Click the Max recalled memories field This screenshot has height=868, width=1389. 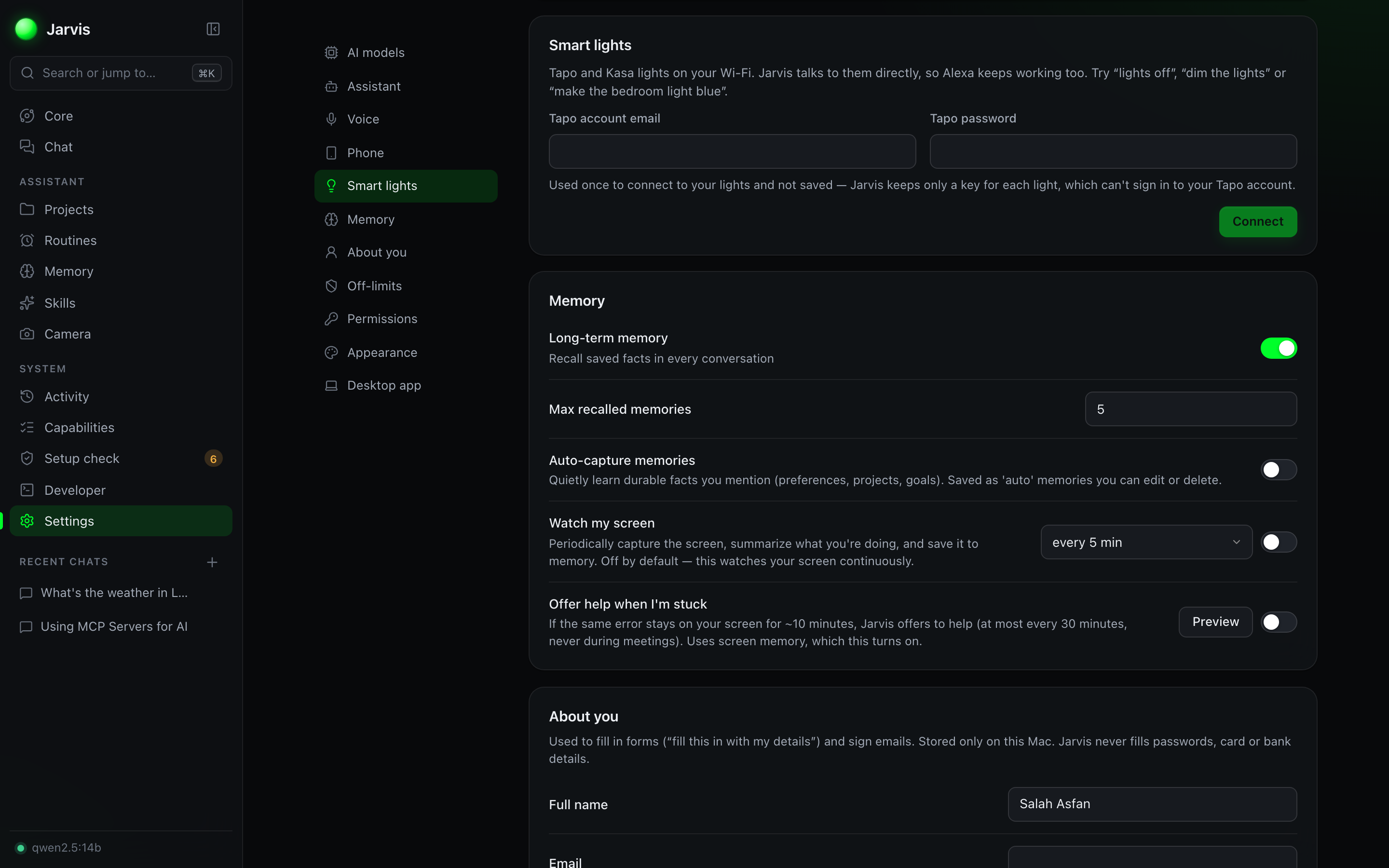point(1190,409)
